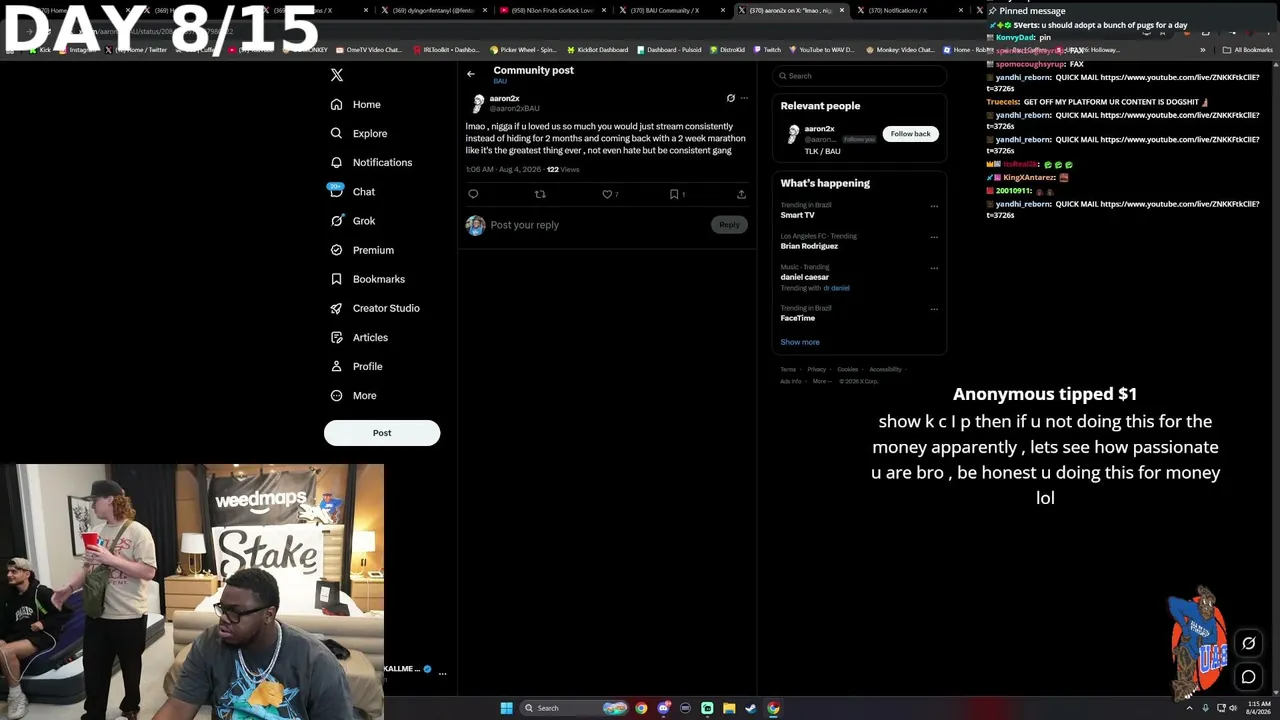Show hidden system tray icons
Image resolution: width=1280 pixels, height=720 pixels.
coord(1191,708)
